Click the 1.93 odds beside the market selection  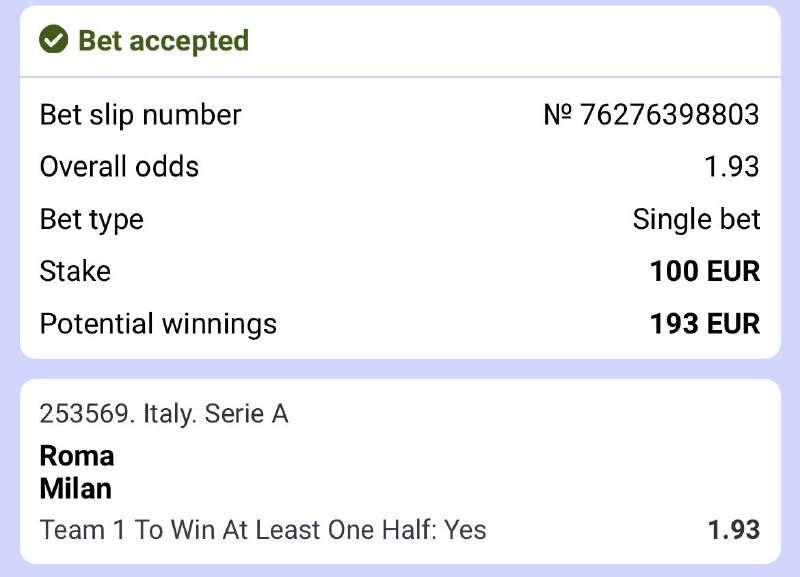click(x=733, y=530)
